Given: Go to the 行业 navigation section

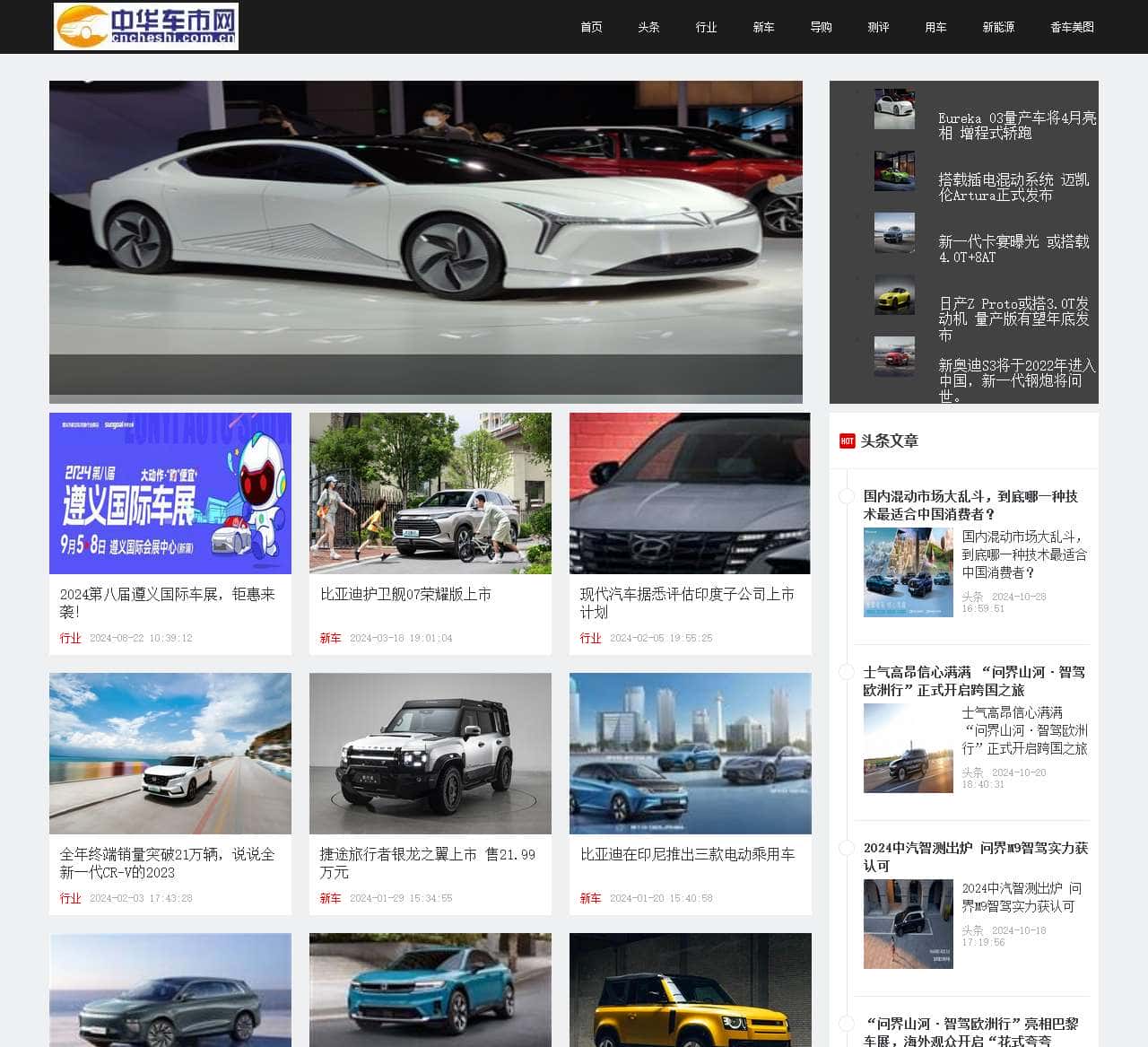Looking at the screenshot, I should tap(707, 27).
